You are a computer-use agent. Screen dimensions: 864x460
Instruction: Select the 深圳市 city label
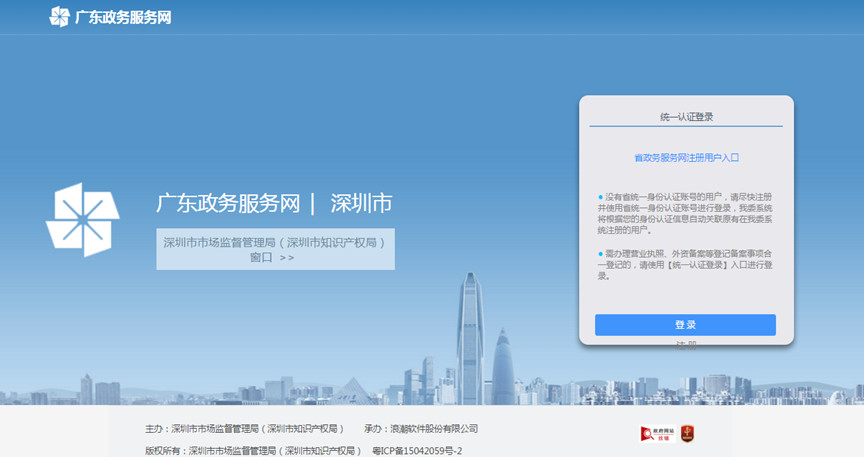tap(361, 203)
